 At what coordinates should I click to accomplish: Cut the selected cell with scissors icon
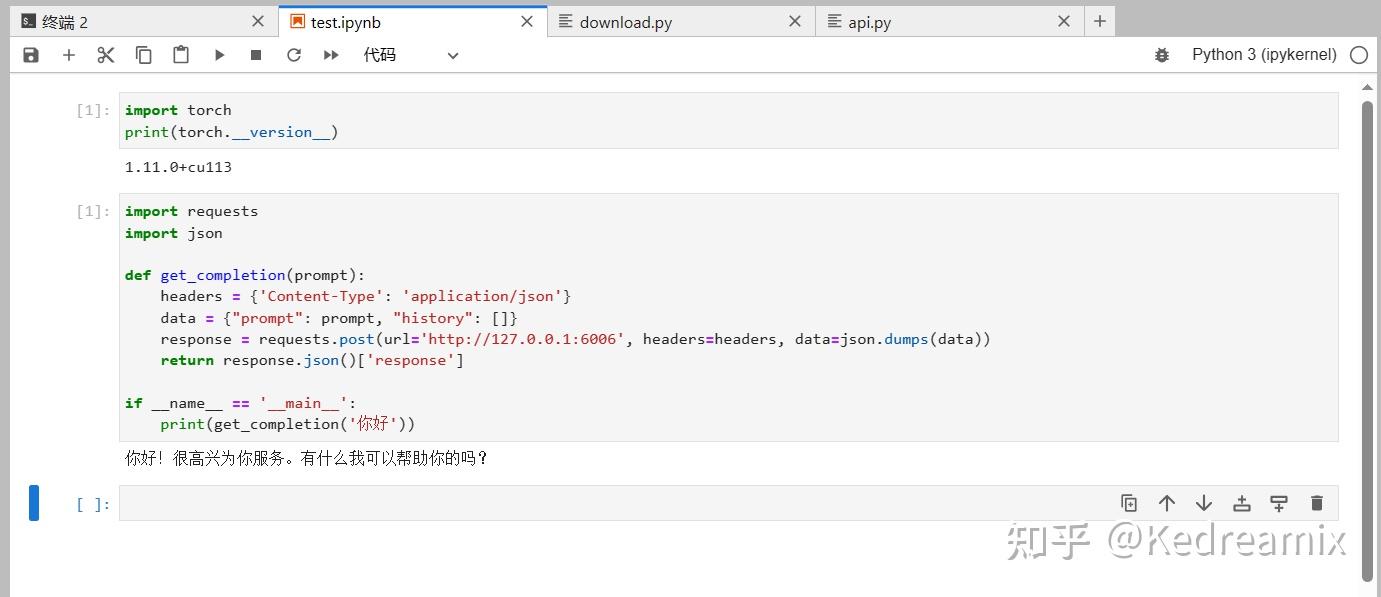coord(106,55)
